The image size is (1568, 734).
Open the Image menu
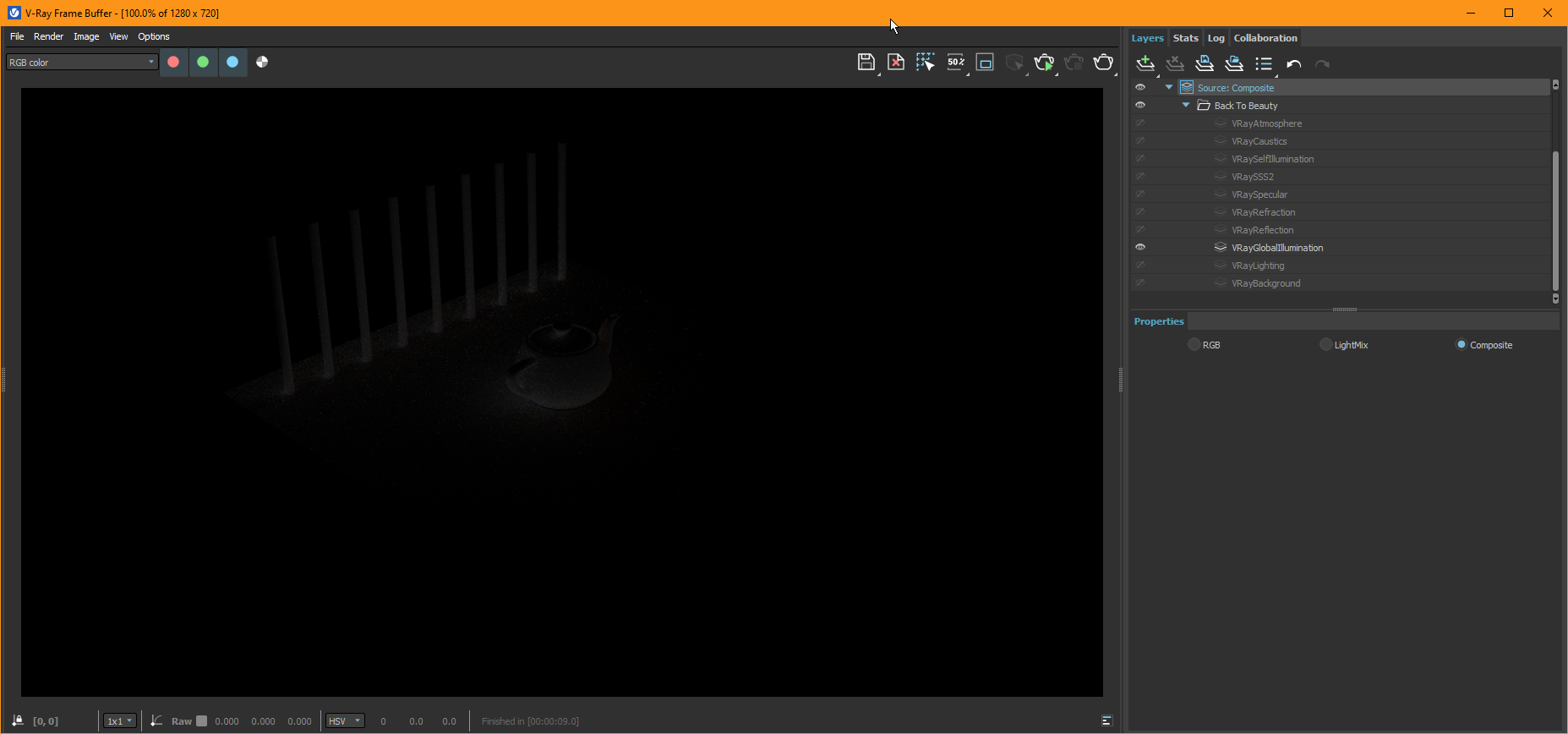click(x=86, y=36)
